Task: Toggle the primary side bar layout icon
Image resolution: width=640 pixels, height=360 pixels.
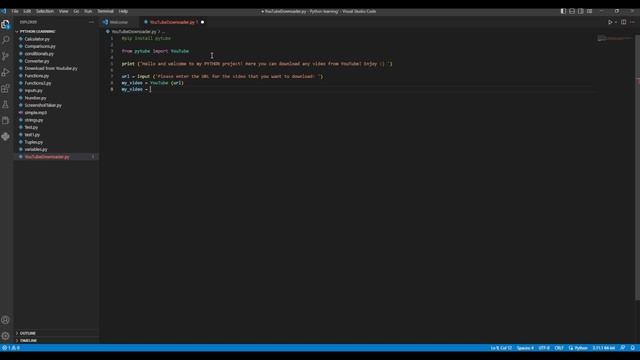Action: [563, 11]
